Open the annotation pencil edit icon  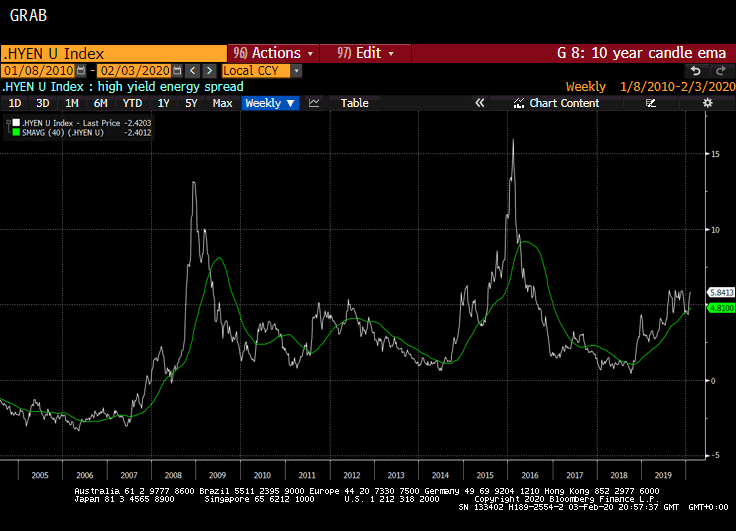(x=650, y=103)
